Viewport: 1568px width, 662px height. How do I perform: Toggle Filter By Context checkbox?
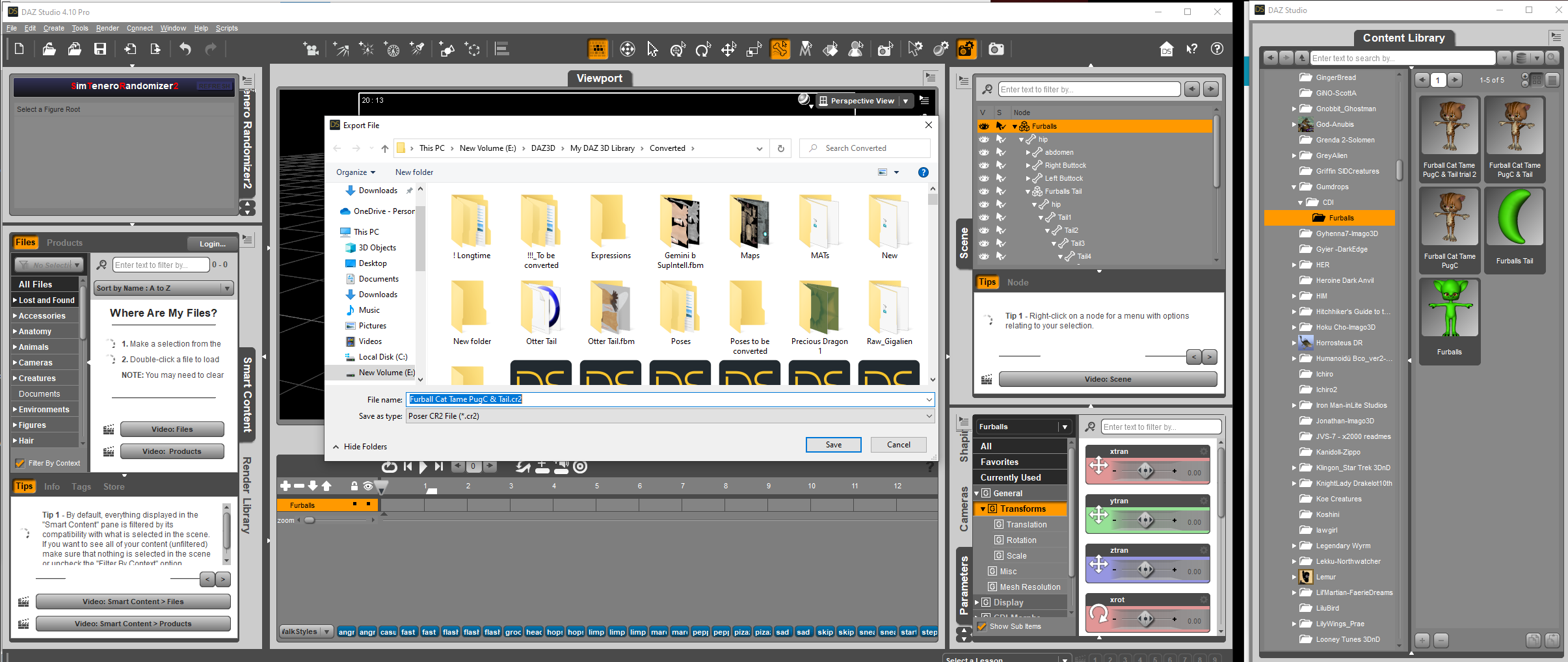tap(20, 463)
